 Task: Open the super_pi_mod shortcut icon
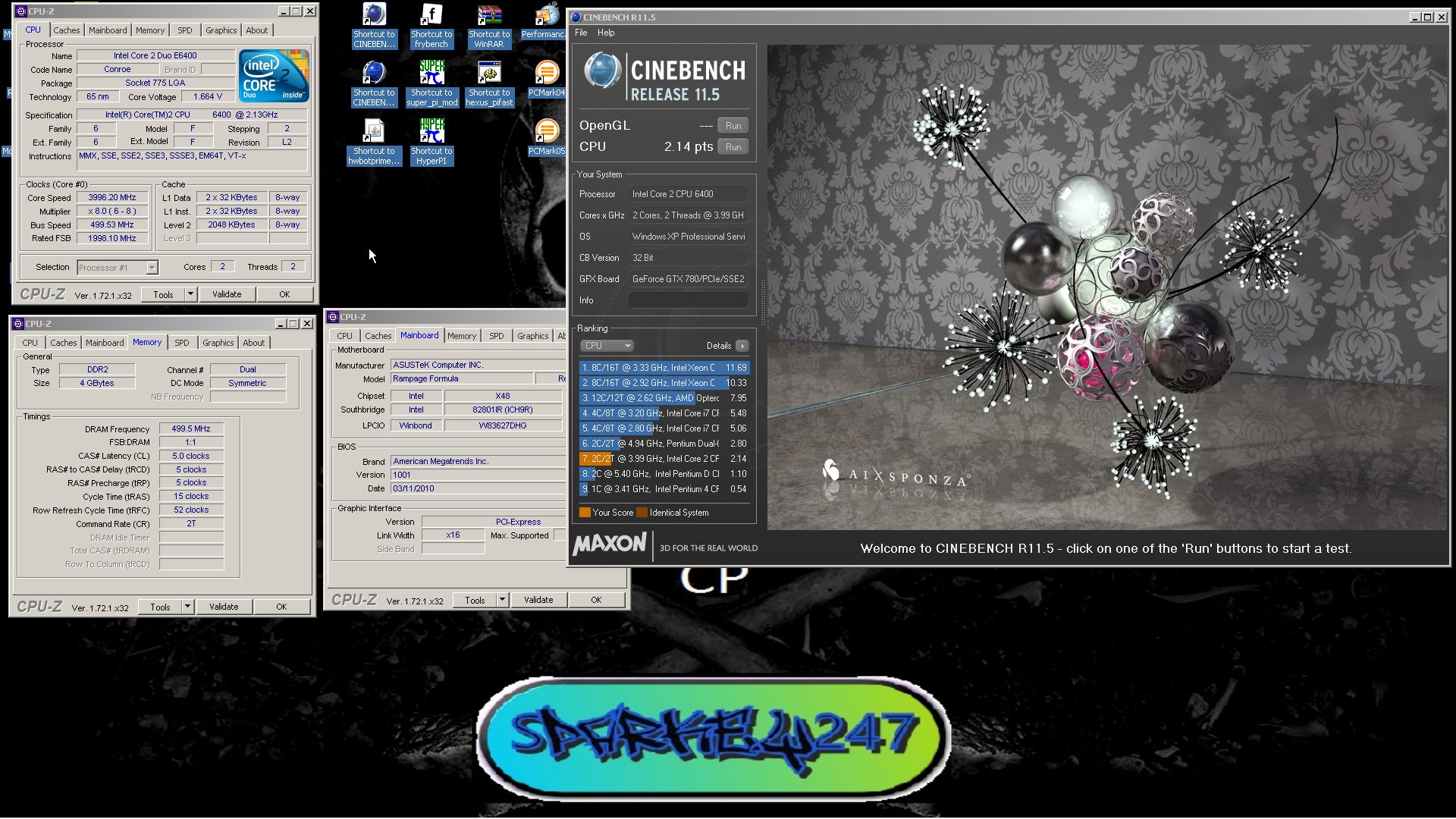pos(431,84)
